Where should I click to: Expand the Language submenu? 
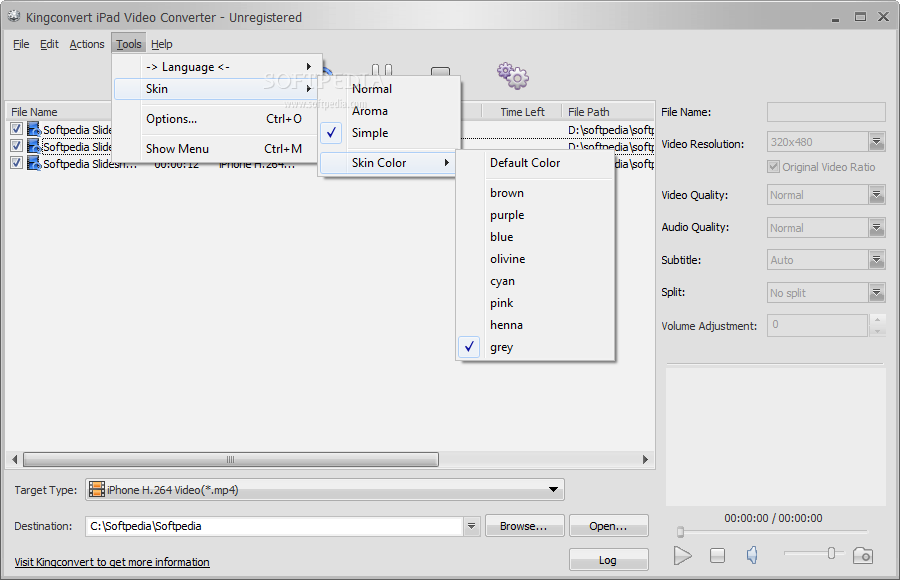pyautogui.click(x=218, y=67)
